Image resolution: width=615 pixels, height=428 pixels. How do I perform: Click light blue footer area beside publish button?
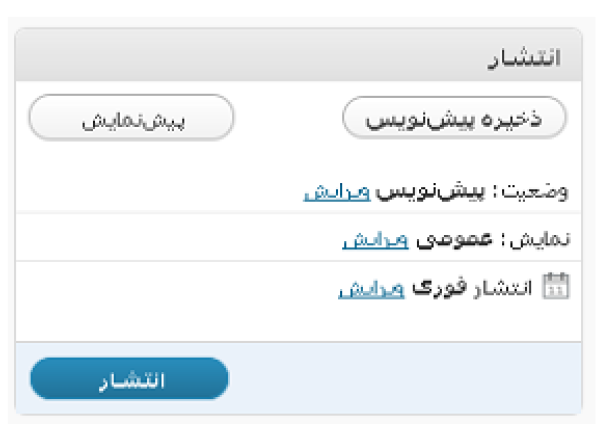point(404,378)
